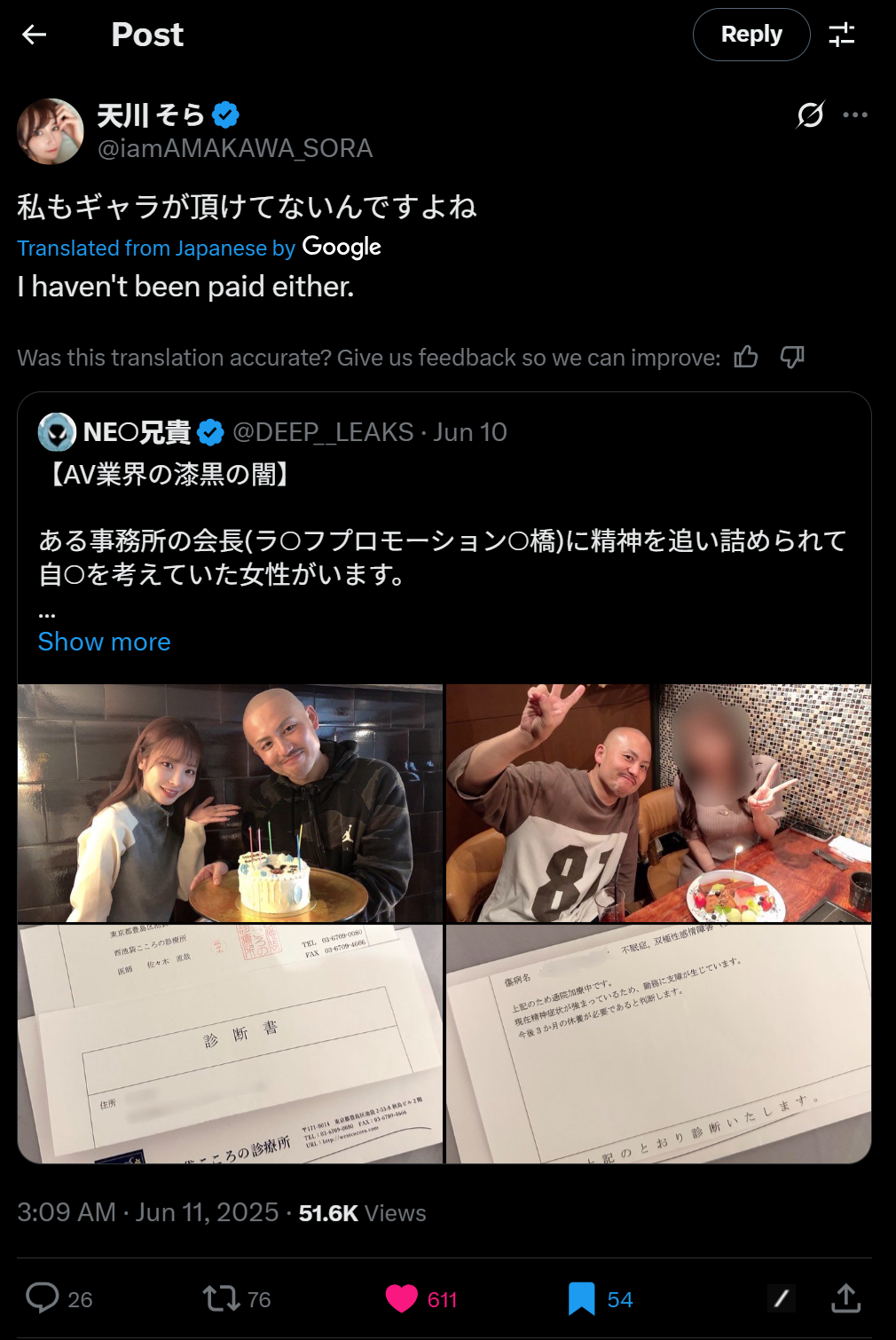Open the repost menu icon
This screenshot has width=896, height=1340.
click(222, 1299)
